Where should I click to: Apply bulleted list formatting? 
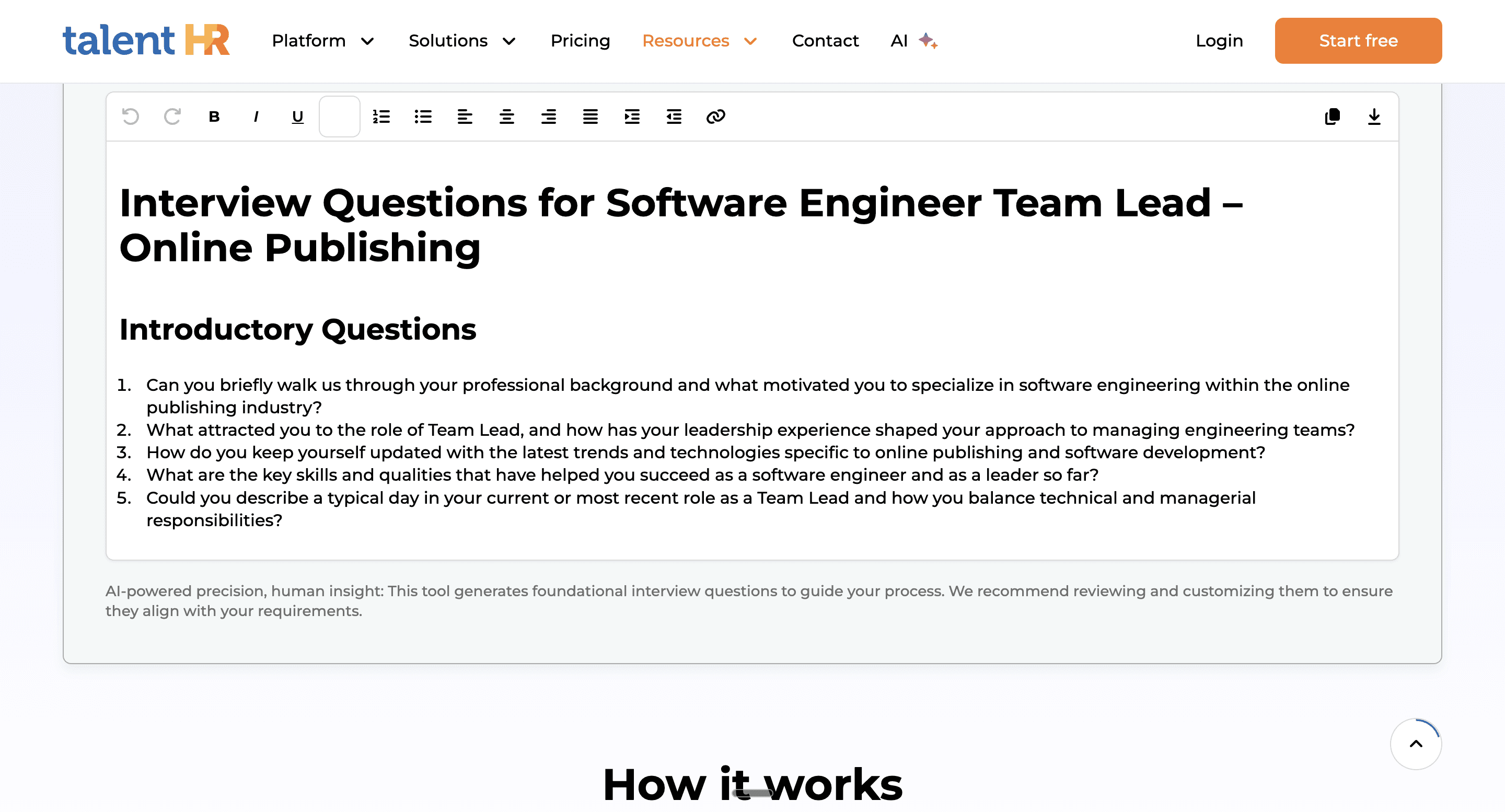click(423, 116)
